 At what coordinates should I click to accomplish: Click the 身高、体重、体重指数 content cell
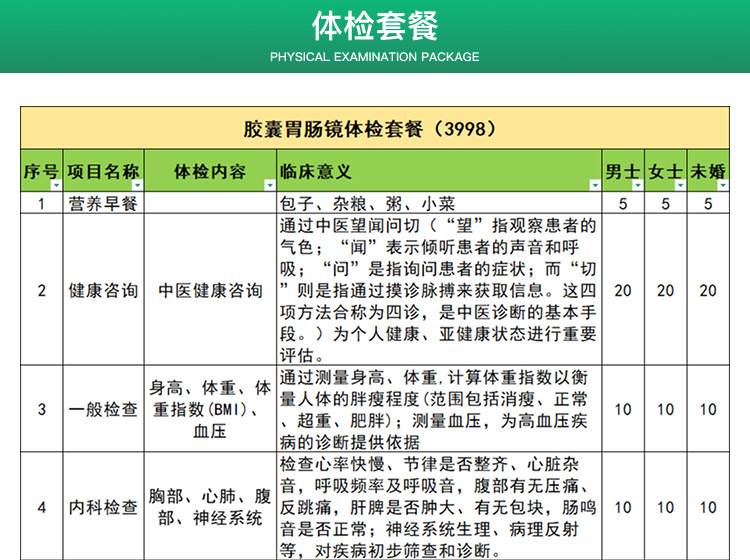[x=210, y=409]
